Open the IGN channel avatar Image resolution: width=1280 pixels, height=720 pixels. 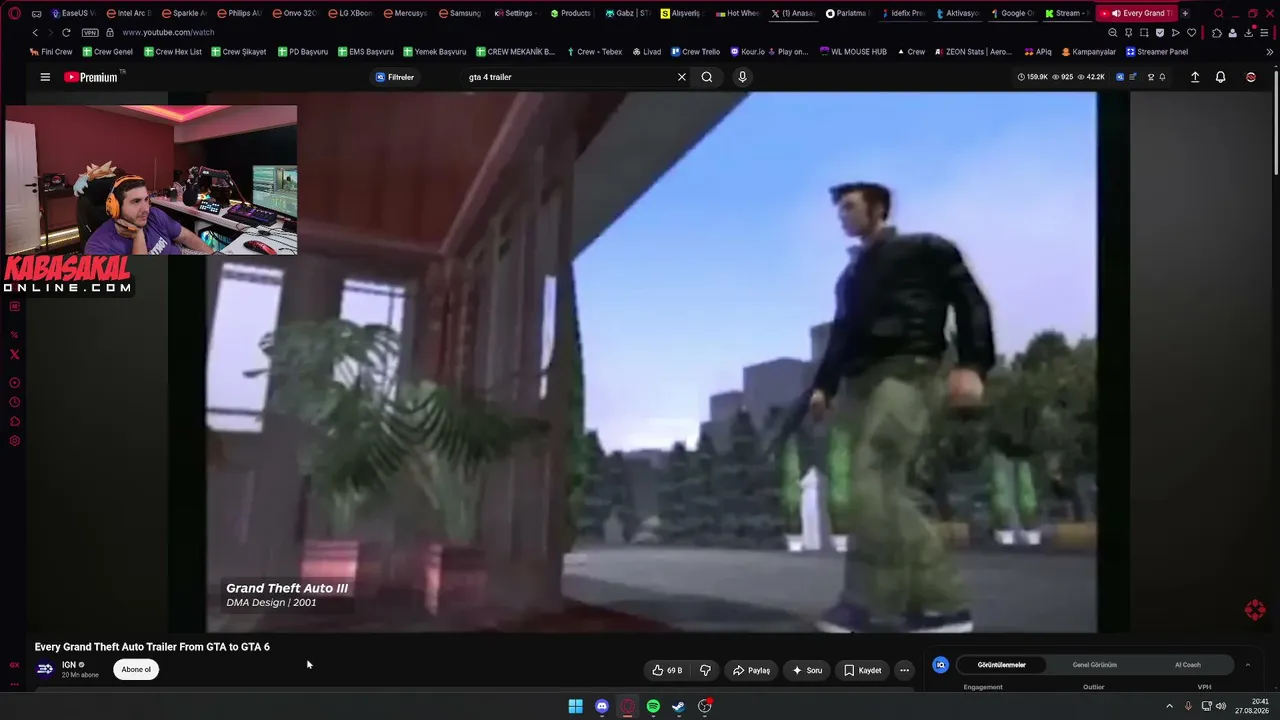click(45, 669)
